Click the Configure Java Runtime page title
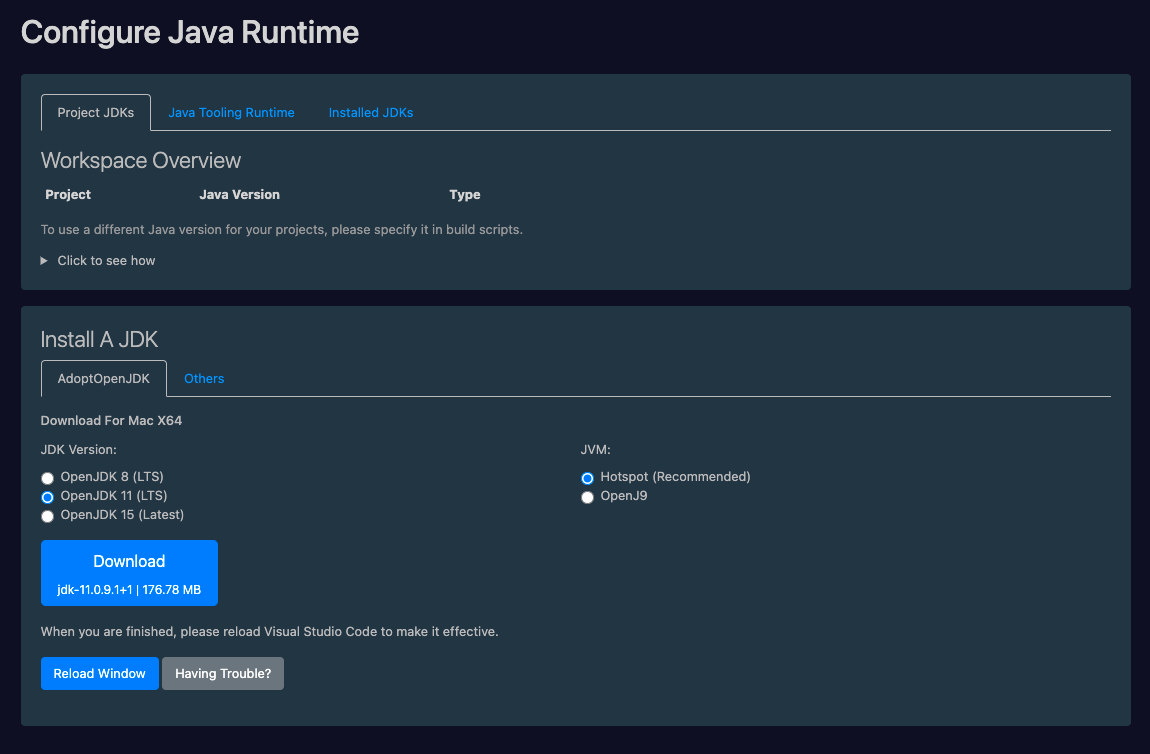 pyautogui.click(x=190, y=32)
